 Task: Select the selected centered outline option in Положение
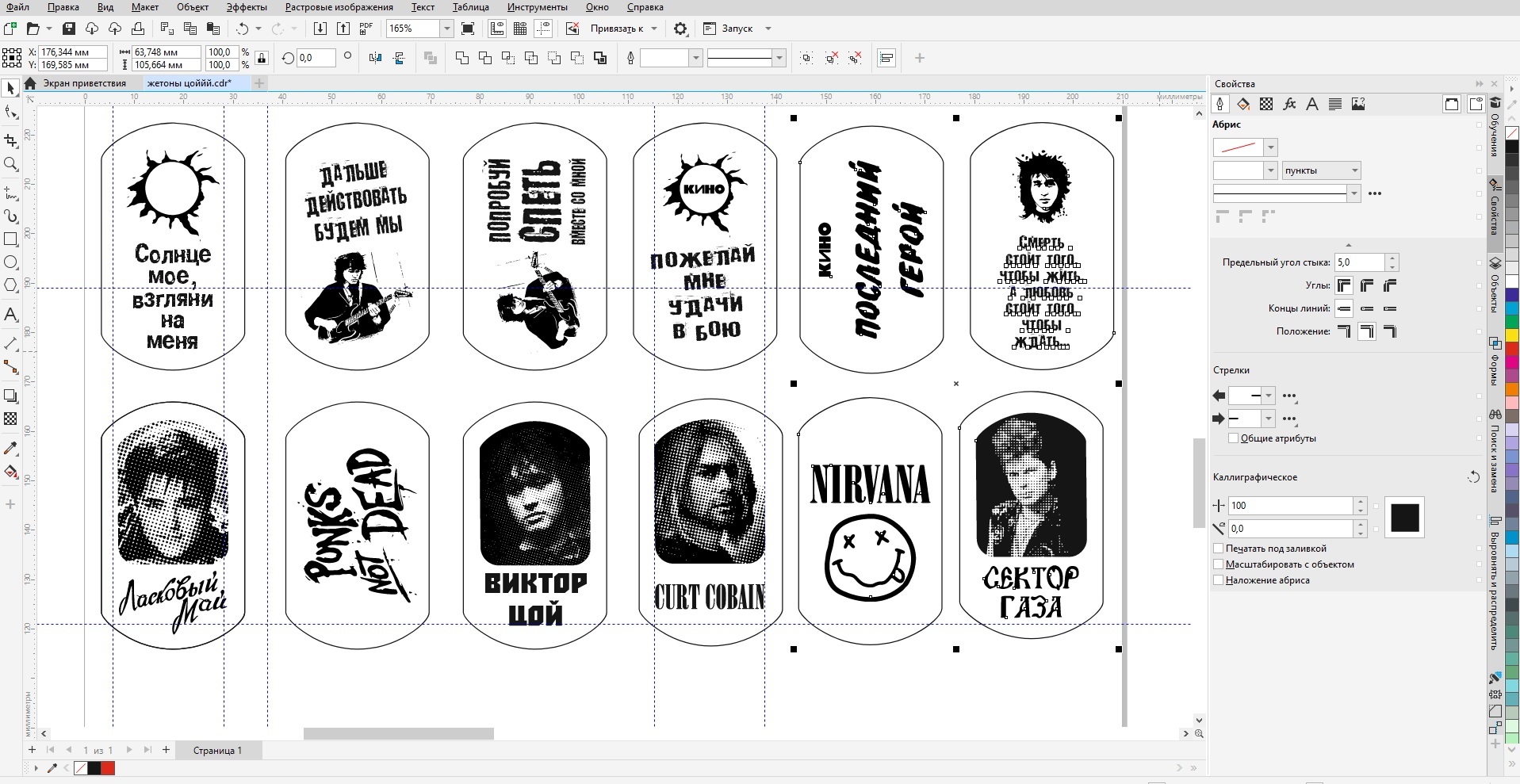(1367, 331)
